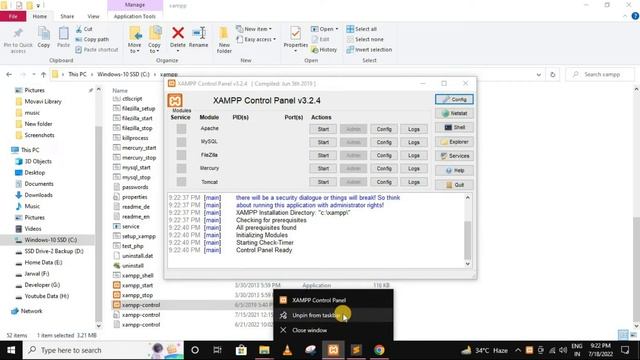Launch Shell from XAMPP panel
The width and height of the screenshot is (640, 360).
(454, 127)
